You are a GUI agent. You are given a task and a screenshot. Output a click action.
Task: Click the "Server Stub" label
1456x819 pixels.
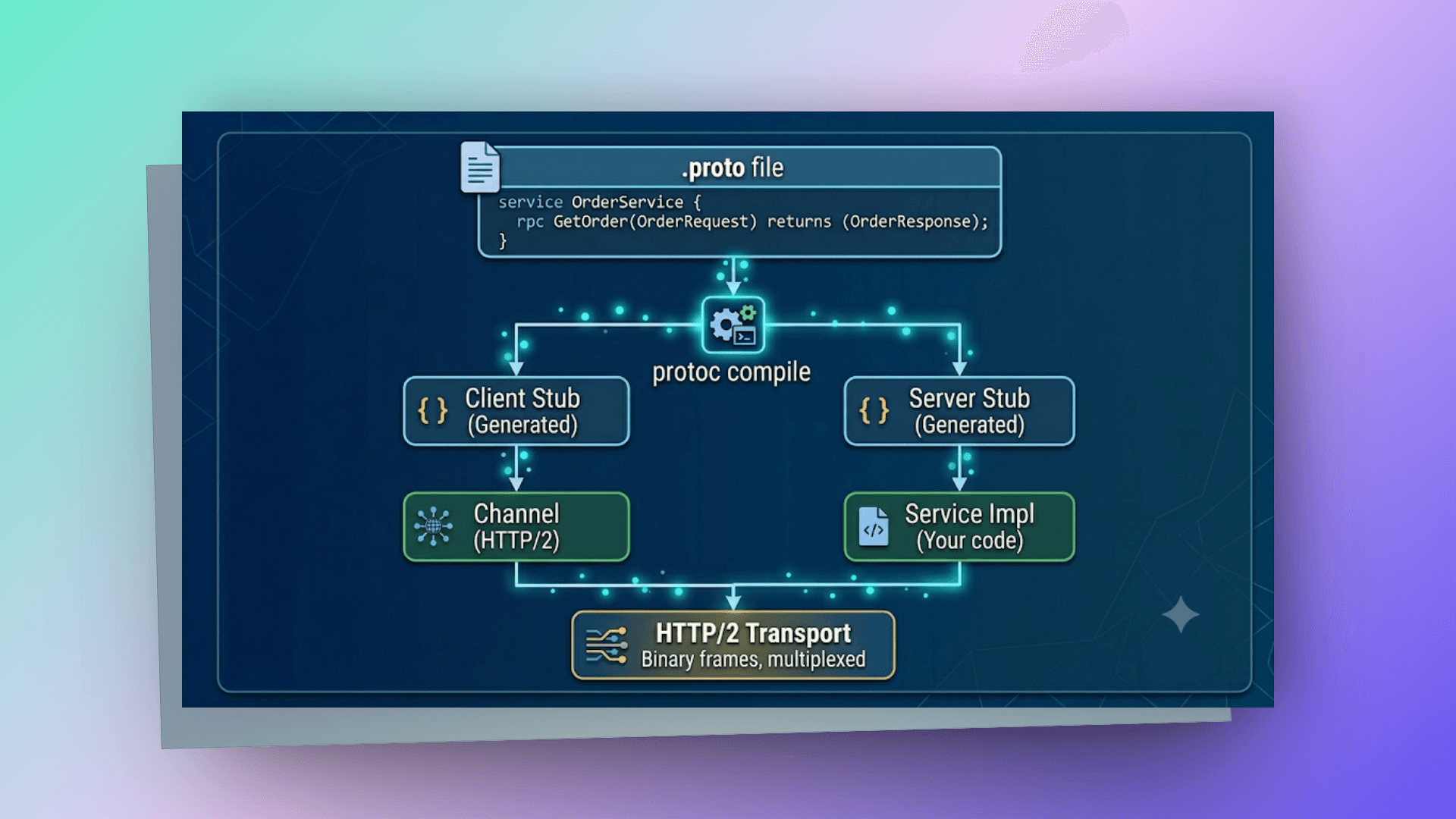click(x=969, y=398)
